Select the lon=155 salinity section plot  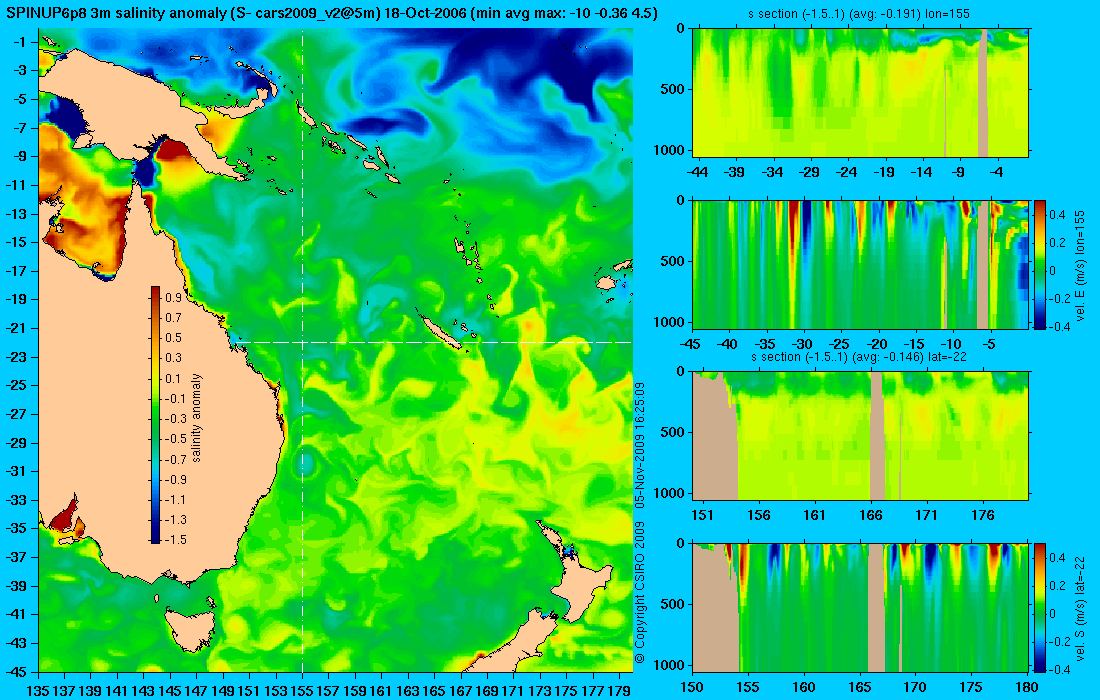(860, 93)
